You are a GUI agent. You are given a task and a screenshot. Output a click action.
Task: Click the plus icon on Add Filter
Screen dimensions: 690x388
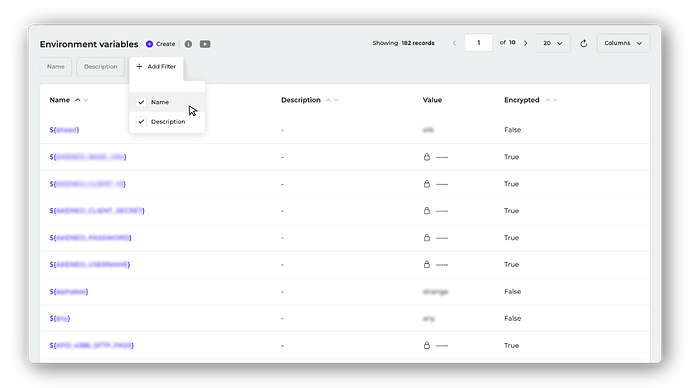click(x=139, y=66)
